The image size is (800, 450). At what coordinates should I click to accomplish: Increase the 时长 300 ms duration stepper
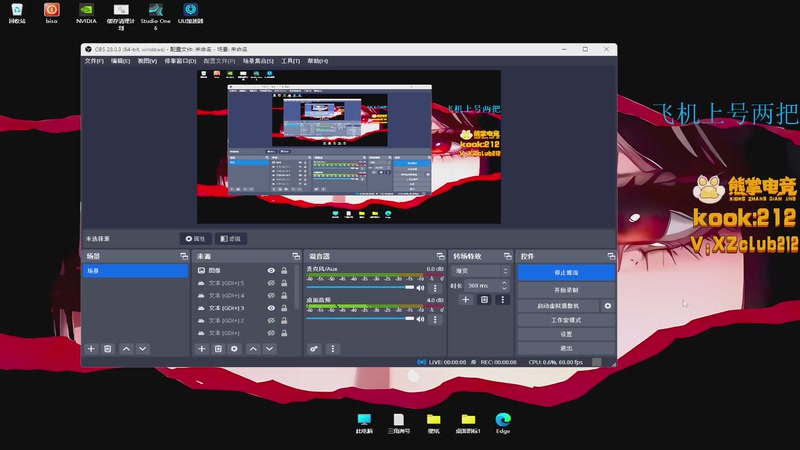[504, 283]
